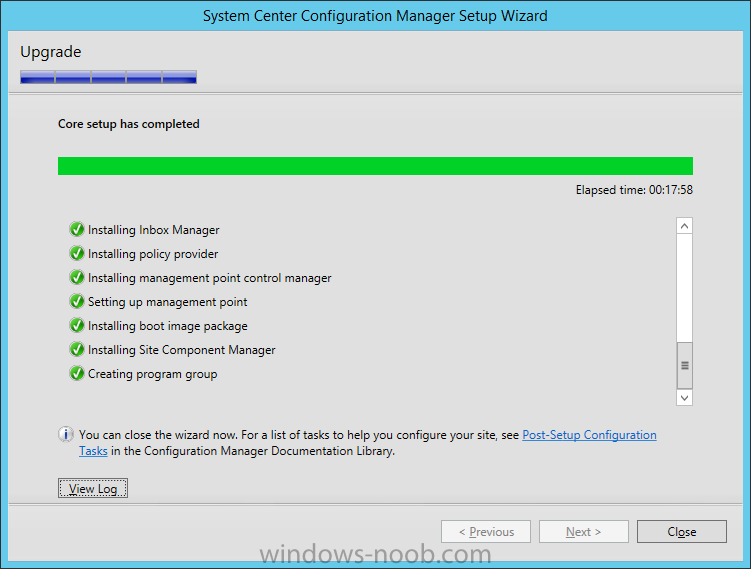Click the scroll down arrow of task list
Viewport: 751px width, 569px height.
(x=684, y=398)
